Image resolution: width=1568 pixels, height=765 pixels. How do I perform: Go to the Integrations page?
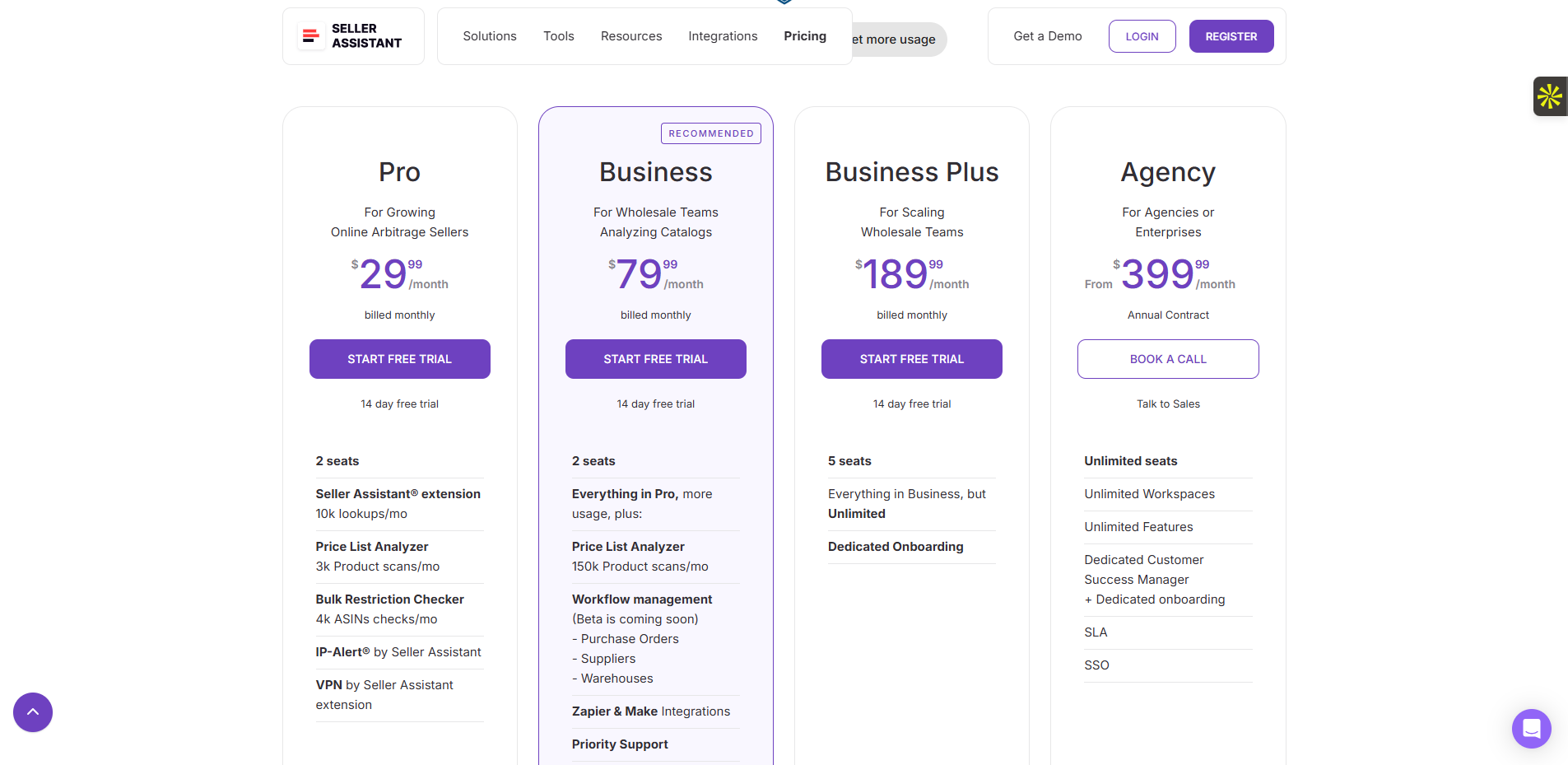point(723,36)
